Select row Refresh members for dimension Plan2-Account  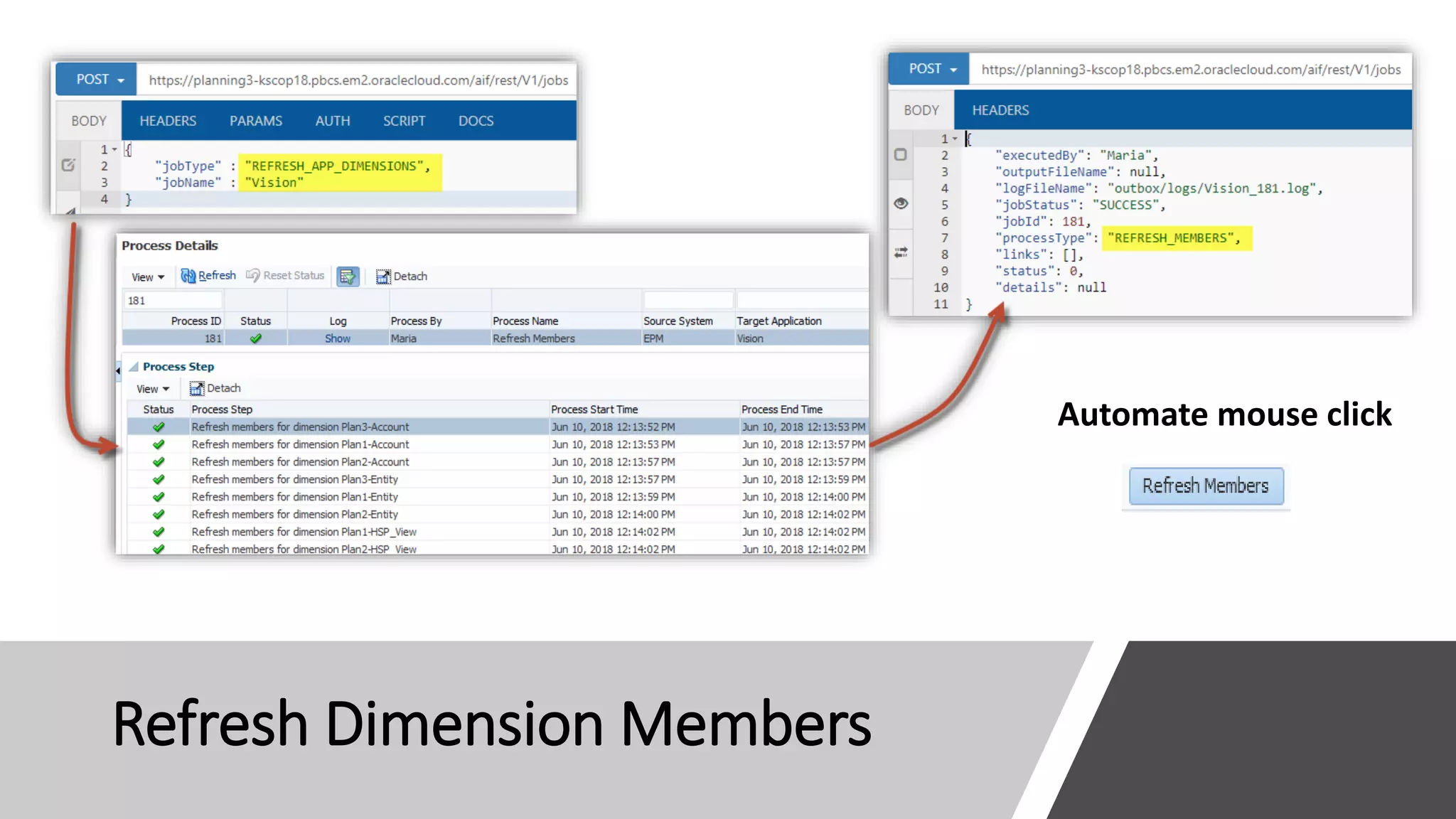498,462
